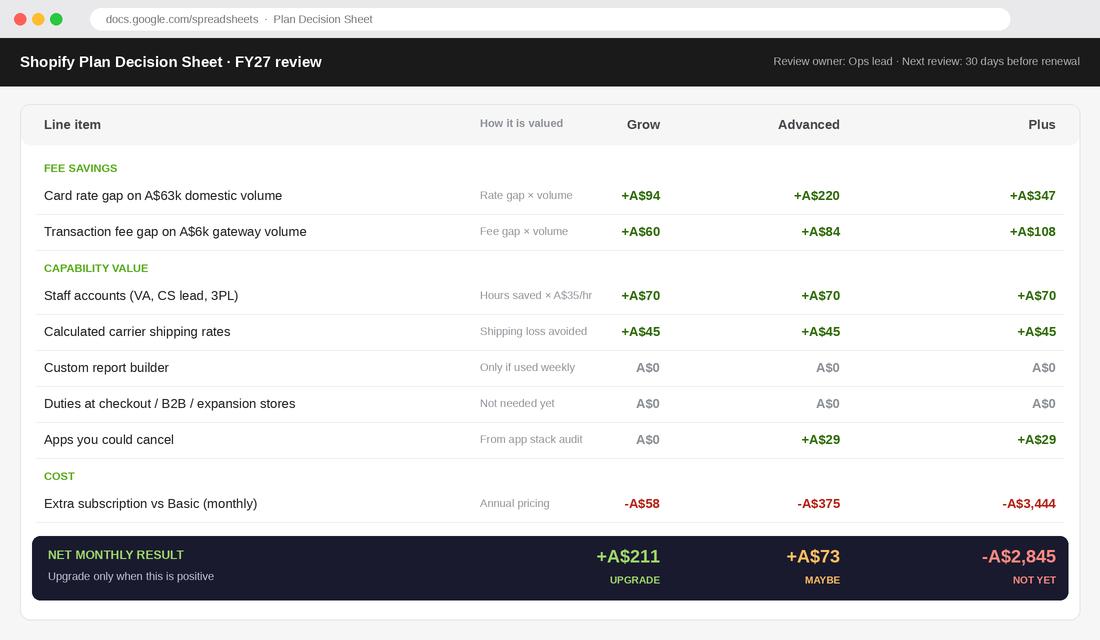Click the green maximize window button
1100x640 pixels.
(56, 19)
